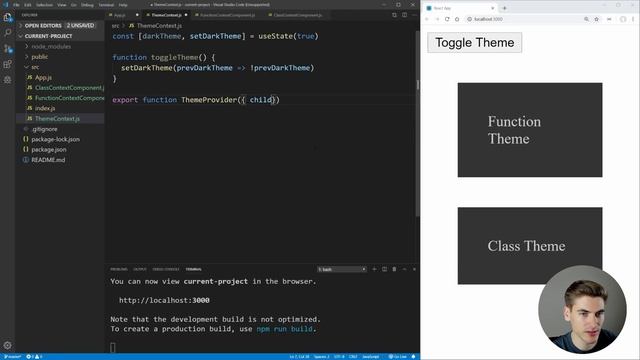Open the Edit menu
Image resolution: width=640 pixels, height=360 pixels.
pyautogui.click(x=28, y=5)
